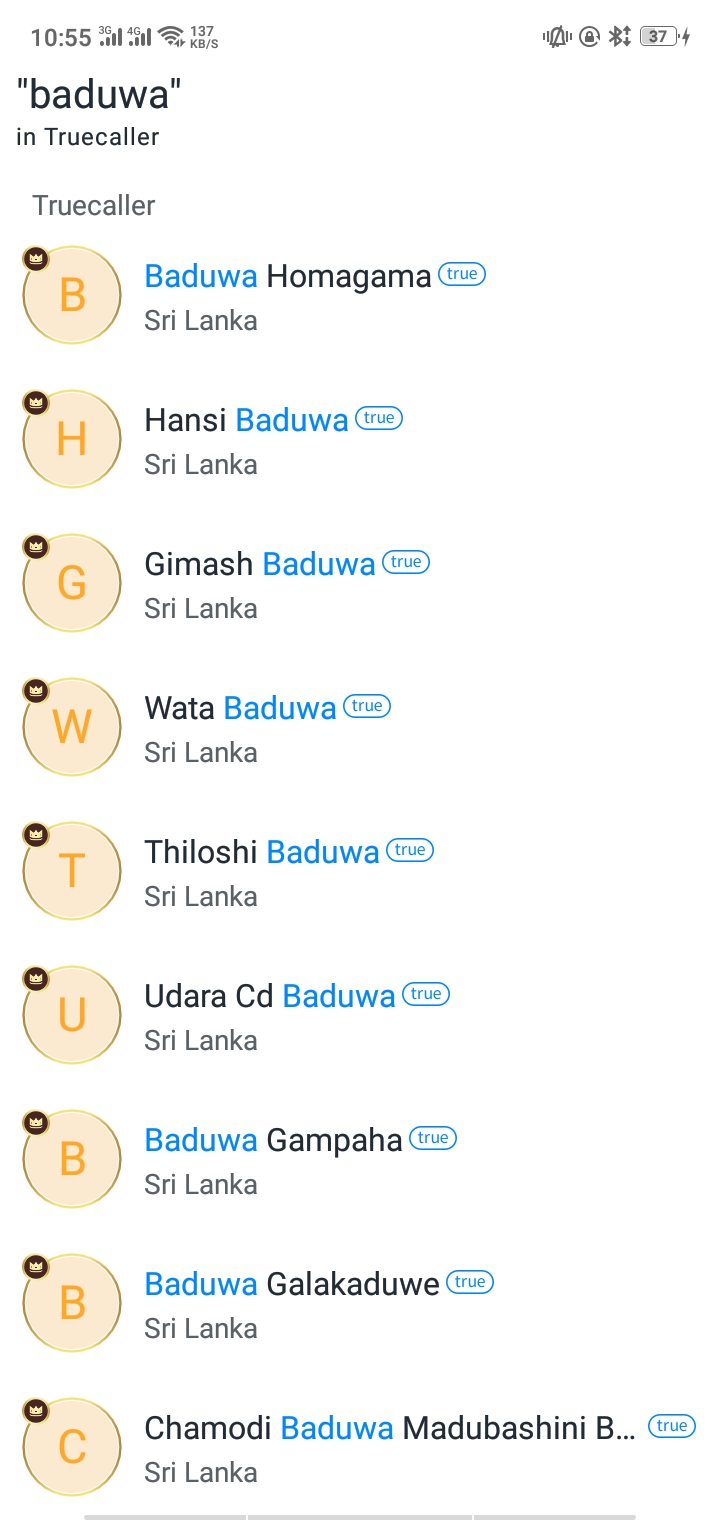Tap the H avatar for Hansi Baduwa

point(72,439)
